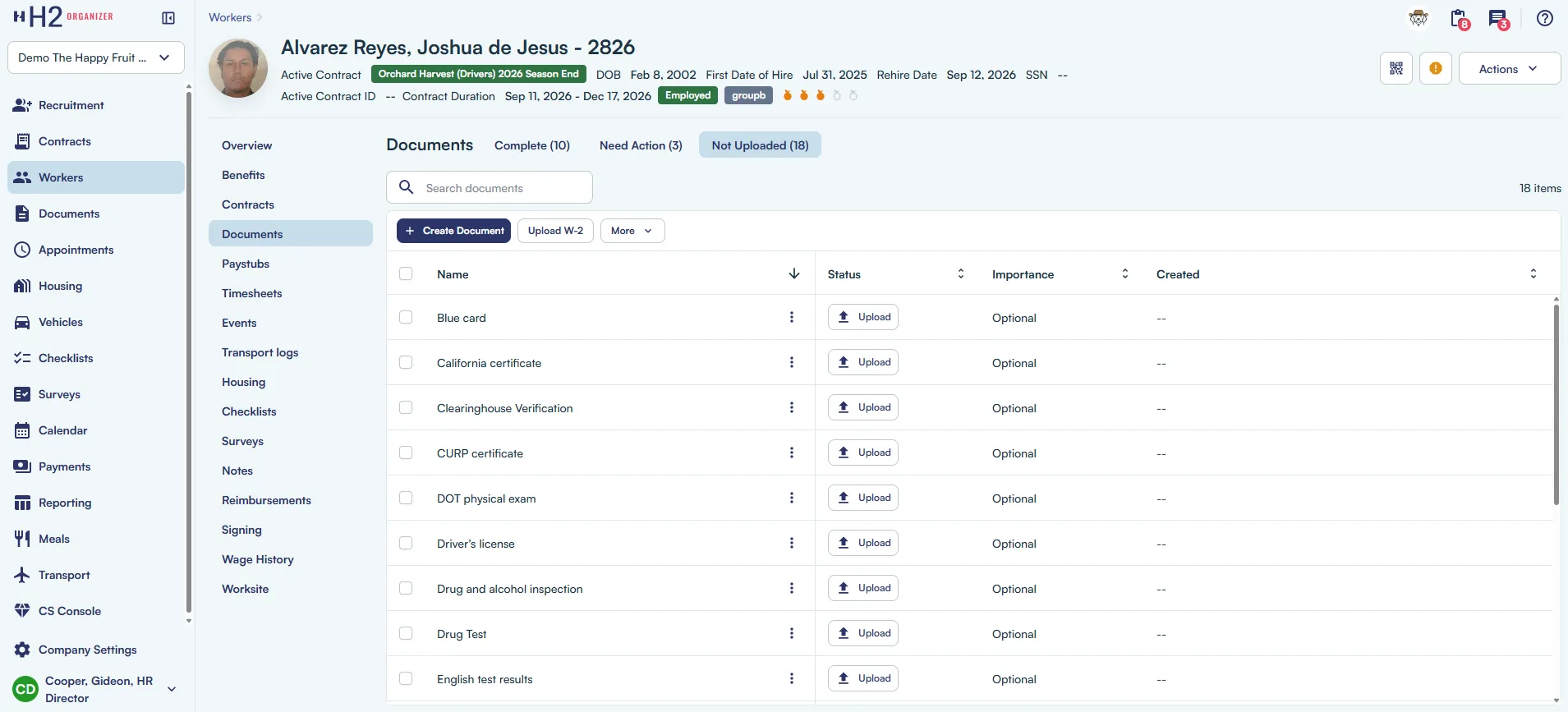Click the orange alert warning icon
1568x712 pixels.
(x=1436, y=68)
